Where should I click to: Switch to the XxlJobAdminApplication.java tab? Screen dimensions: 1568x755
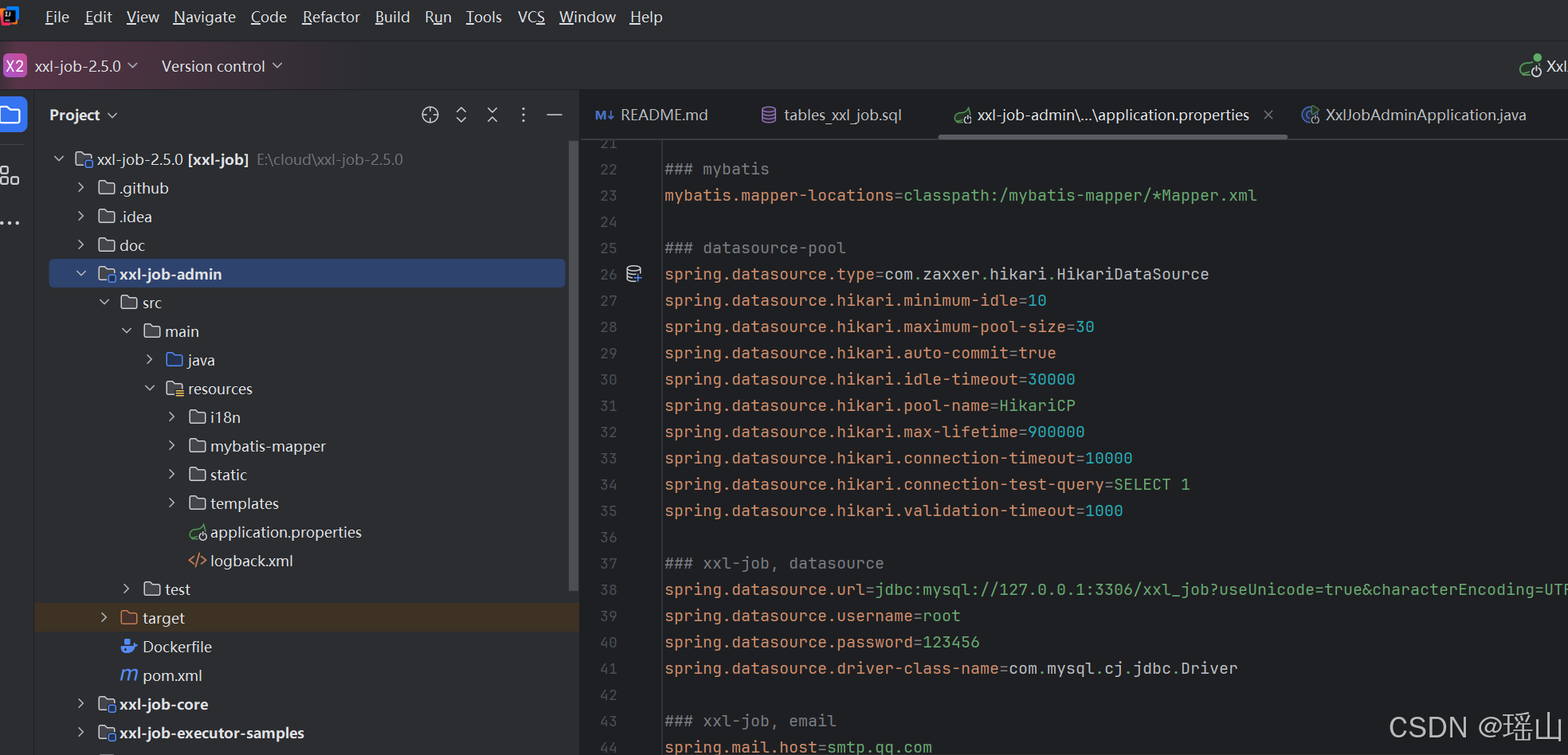point(1414,115)
